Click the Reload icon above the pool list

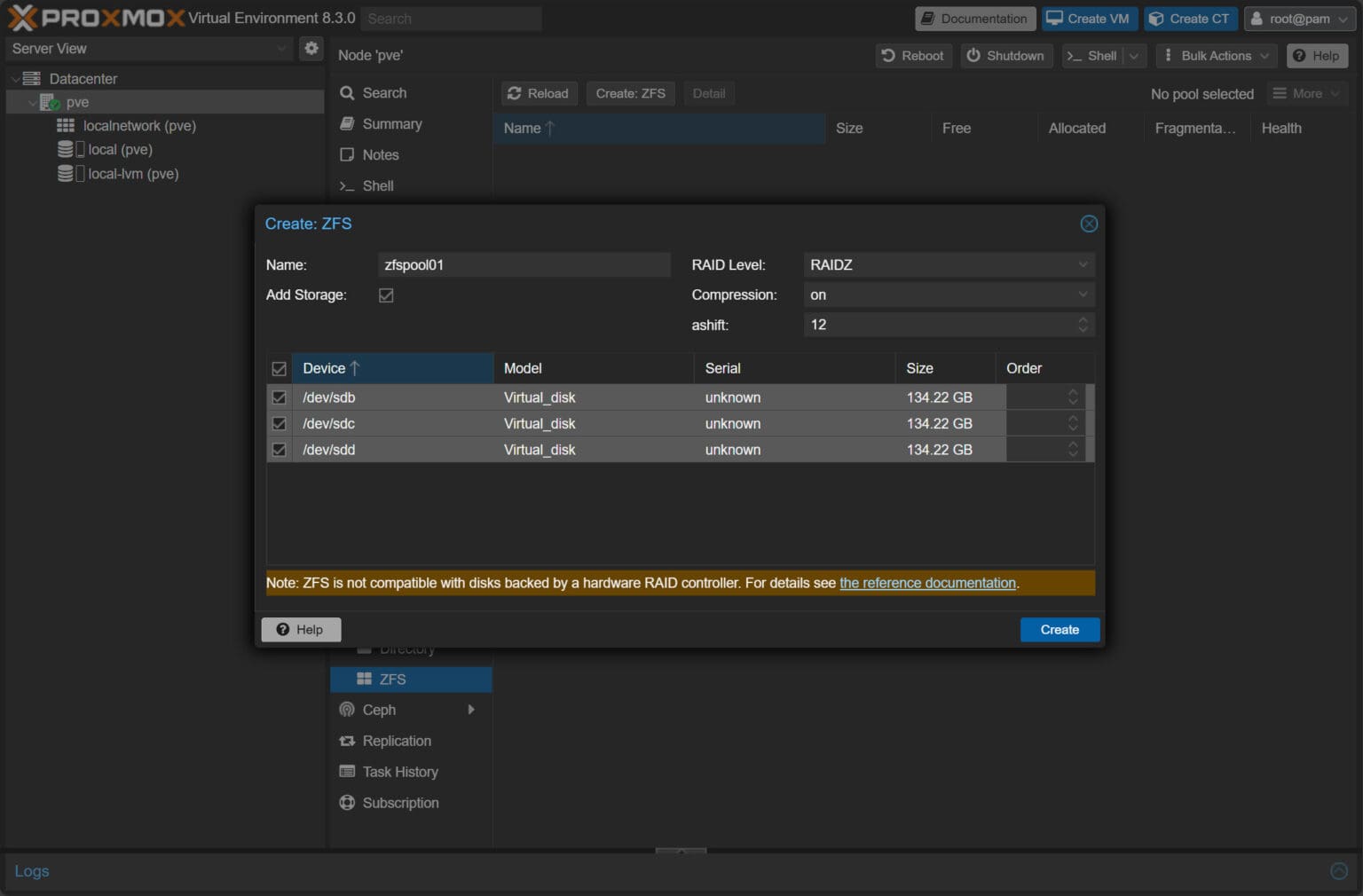click(x=515, y=93)
